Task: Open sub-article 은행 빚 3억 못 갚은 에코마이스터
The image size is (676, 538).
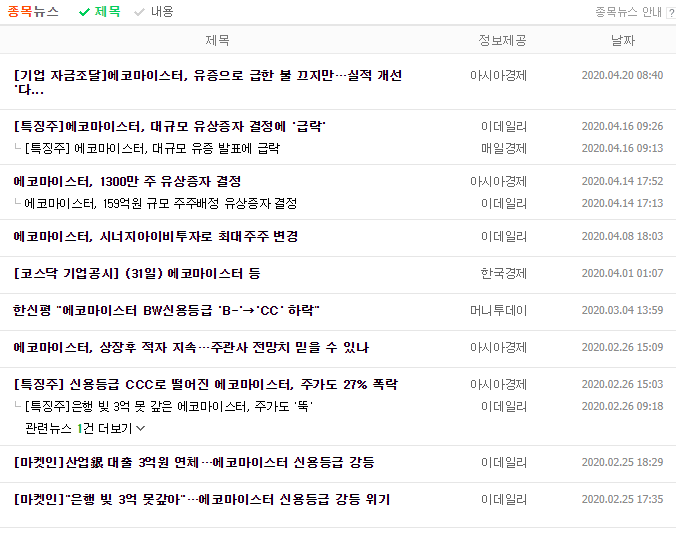Action: pyautogui.click(x=169, y=406)
